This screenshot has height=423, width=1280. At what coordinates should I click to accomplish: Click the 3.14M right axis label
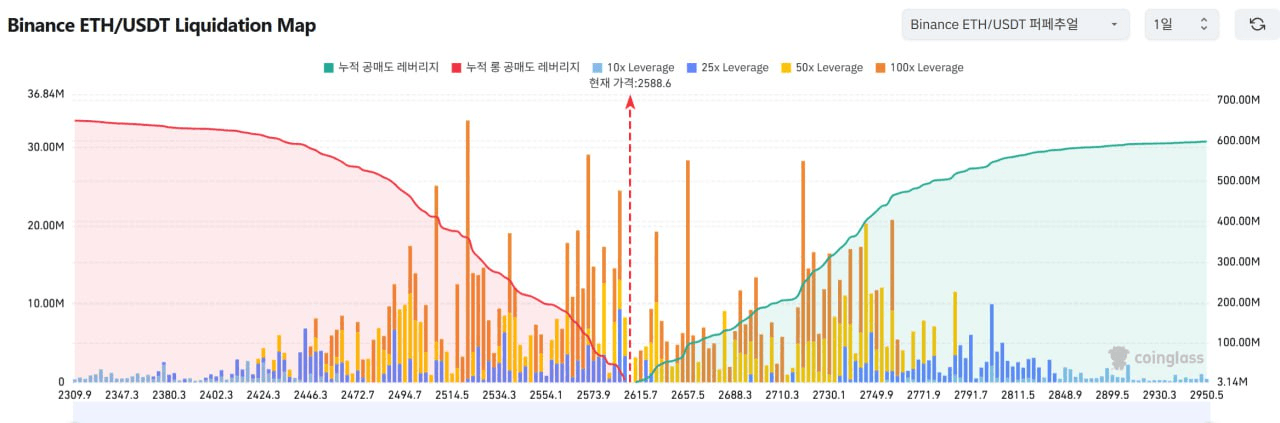1230,382
